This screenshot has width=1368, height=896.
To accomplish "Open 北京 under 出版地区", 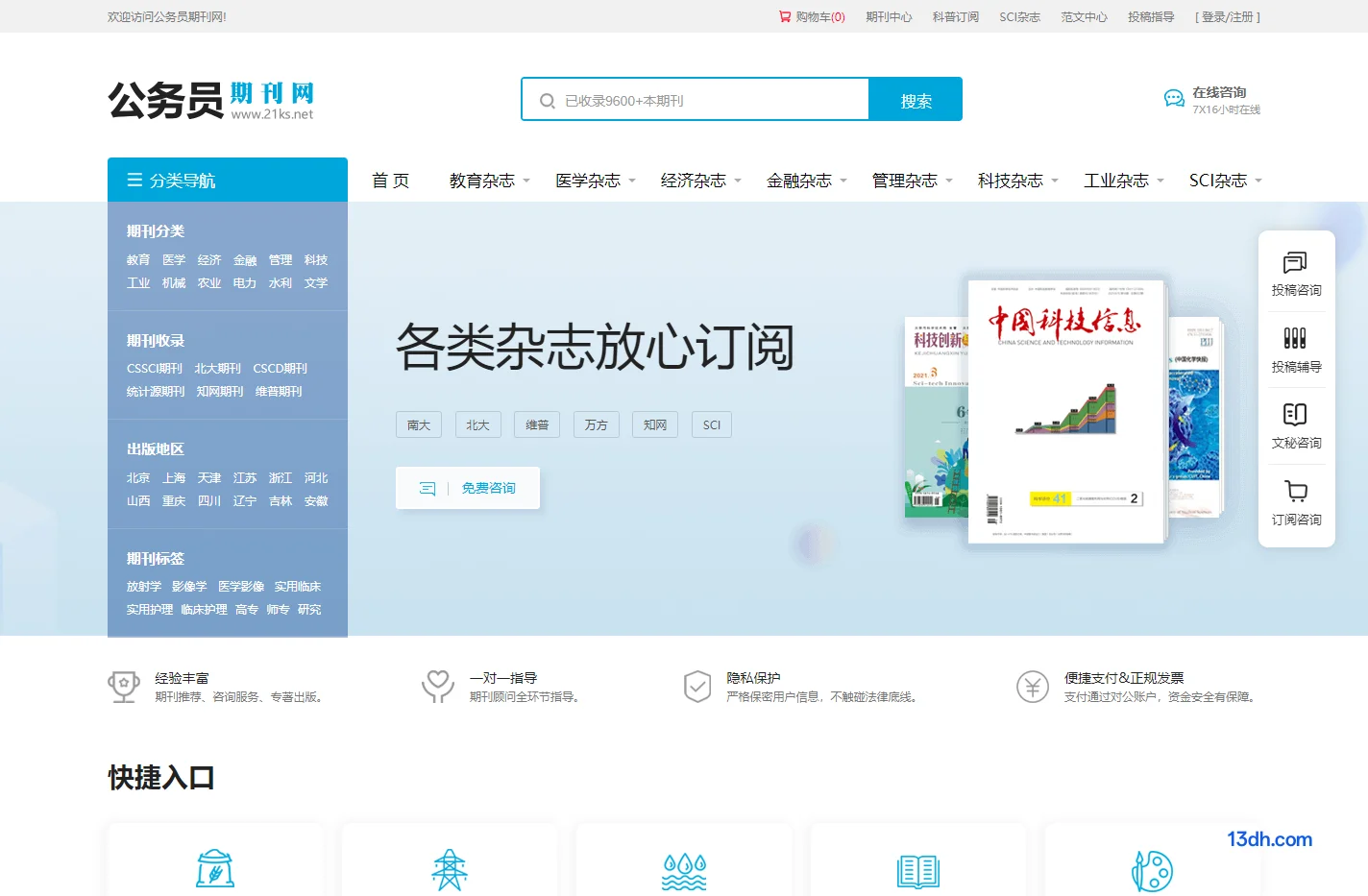I will [138, 478].
